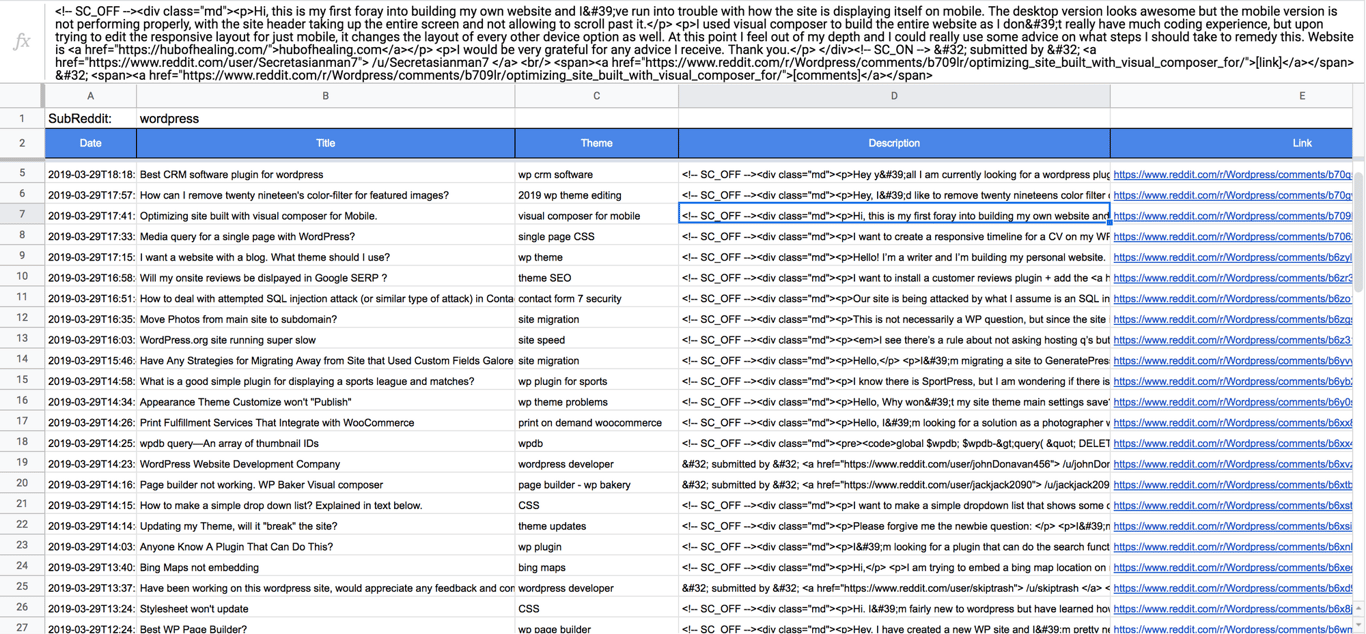Select title 'Will my onsite reviews be dislpayed'

click(325, 277)
